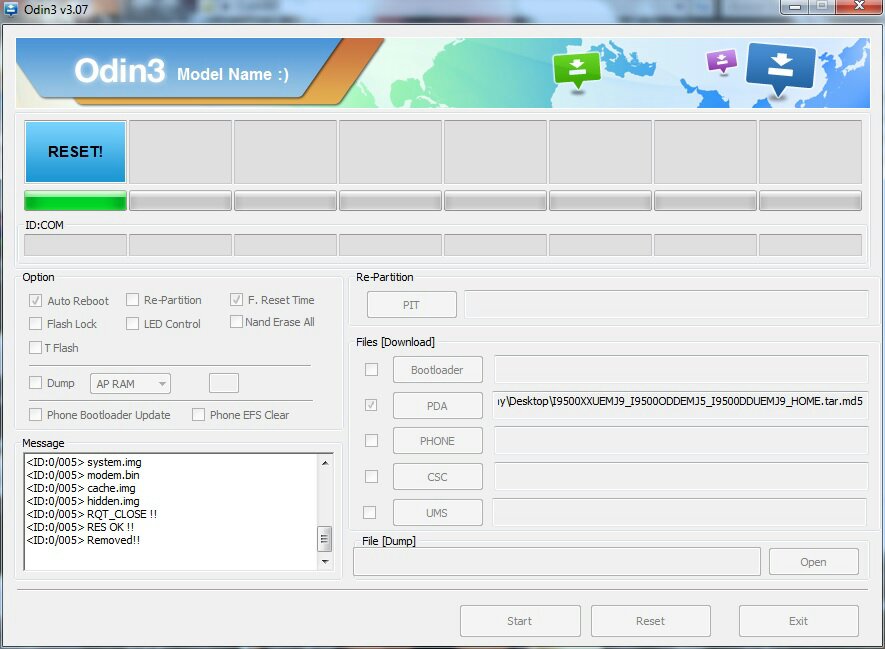Enable the Re-Partition option
Screen dimensions: 885x649
[x=133, y=300]
